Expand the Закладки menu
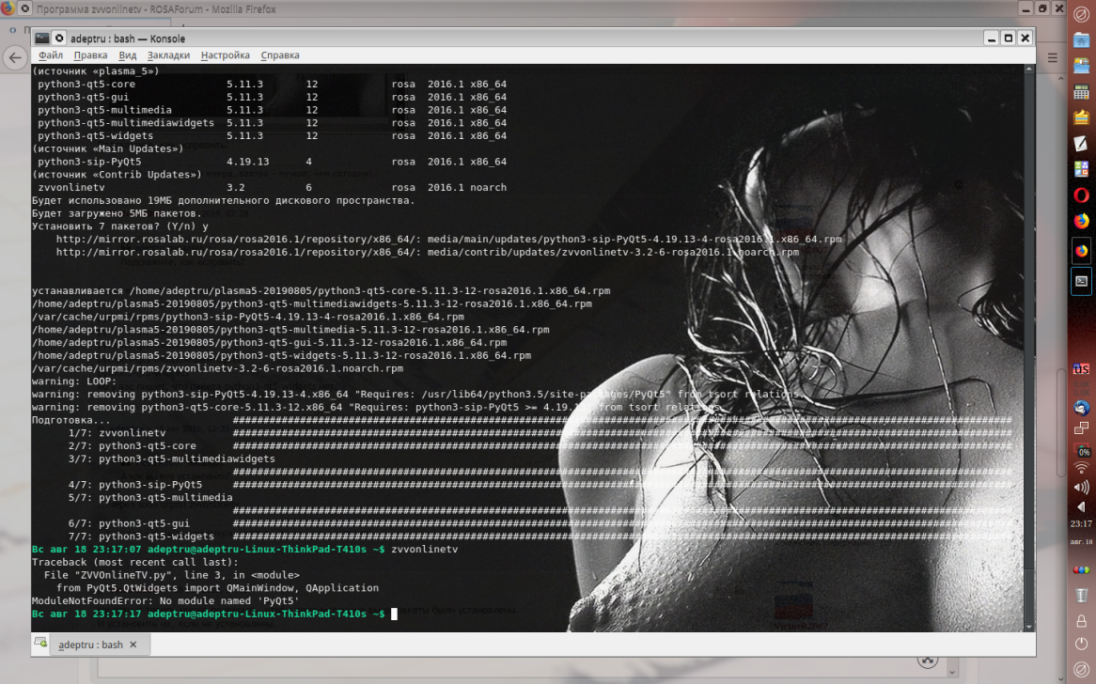This screenshot has width=1096, height=684. tap(168, 55)
